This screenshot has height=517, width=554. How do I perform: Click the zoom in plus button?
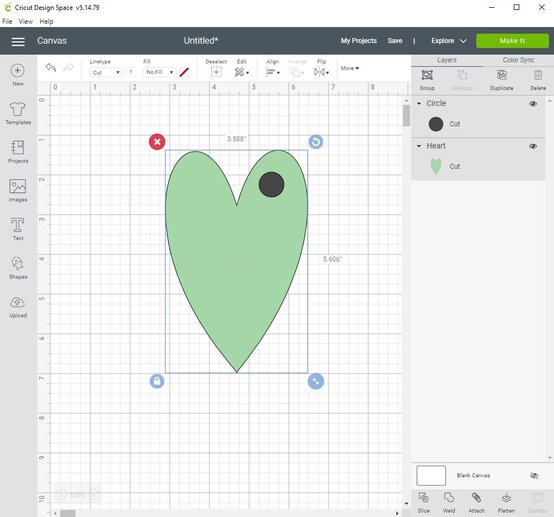(94, 495)
